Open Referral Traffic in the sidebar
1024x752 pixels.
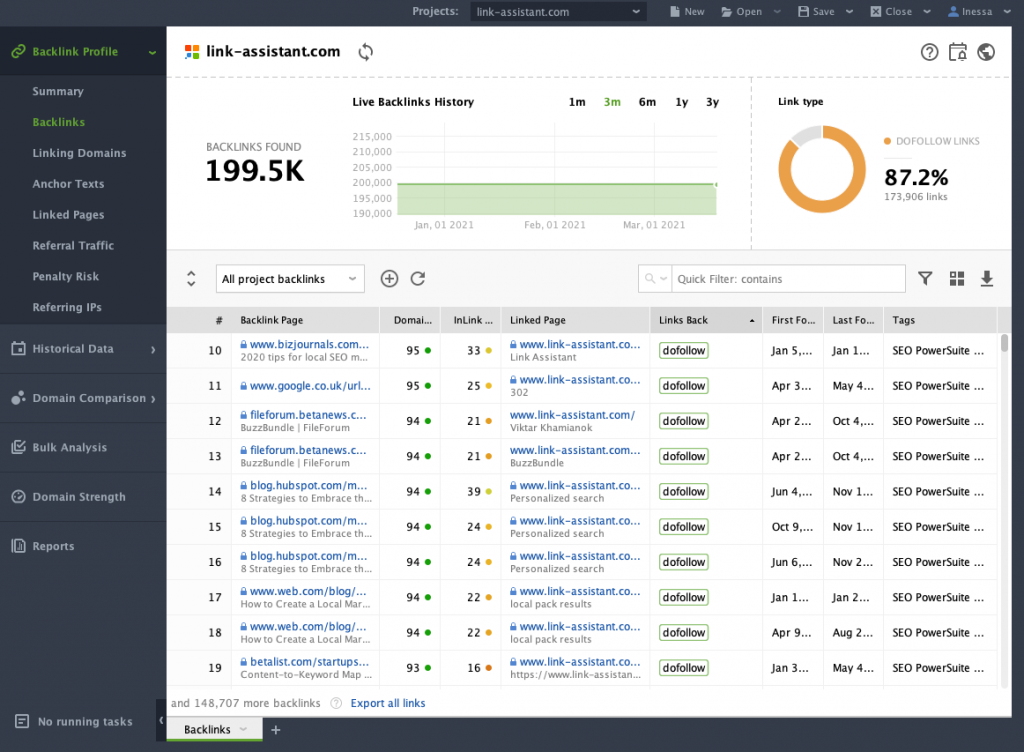73,245
